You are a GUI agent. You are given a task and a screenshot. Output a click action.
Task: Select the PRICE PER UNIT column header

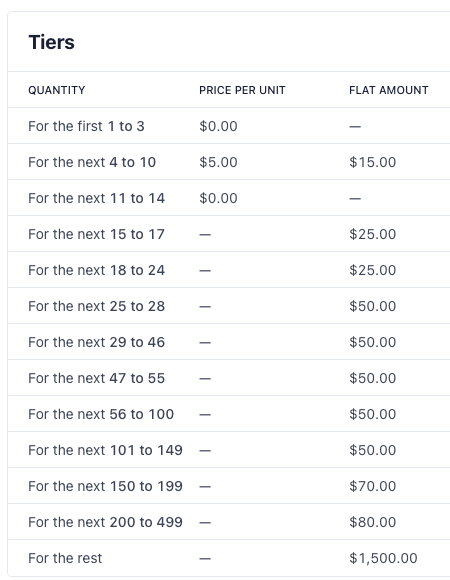coord(242,90)
